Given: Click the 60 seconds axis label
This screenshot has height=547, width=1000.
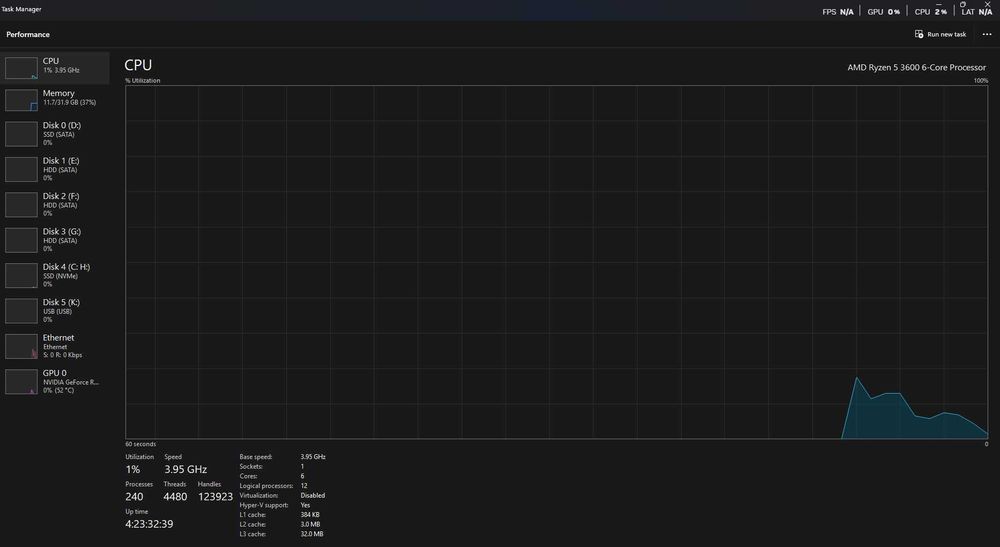Looking at the screenshot, I should click(140, 444).
